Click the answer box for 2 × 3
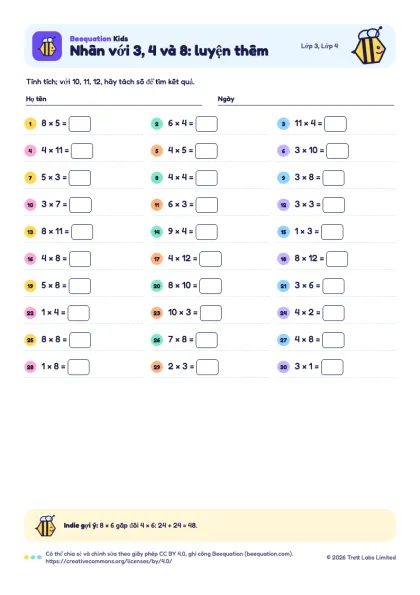Viewport: 420px width, 595px height. point(207,367)
